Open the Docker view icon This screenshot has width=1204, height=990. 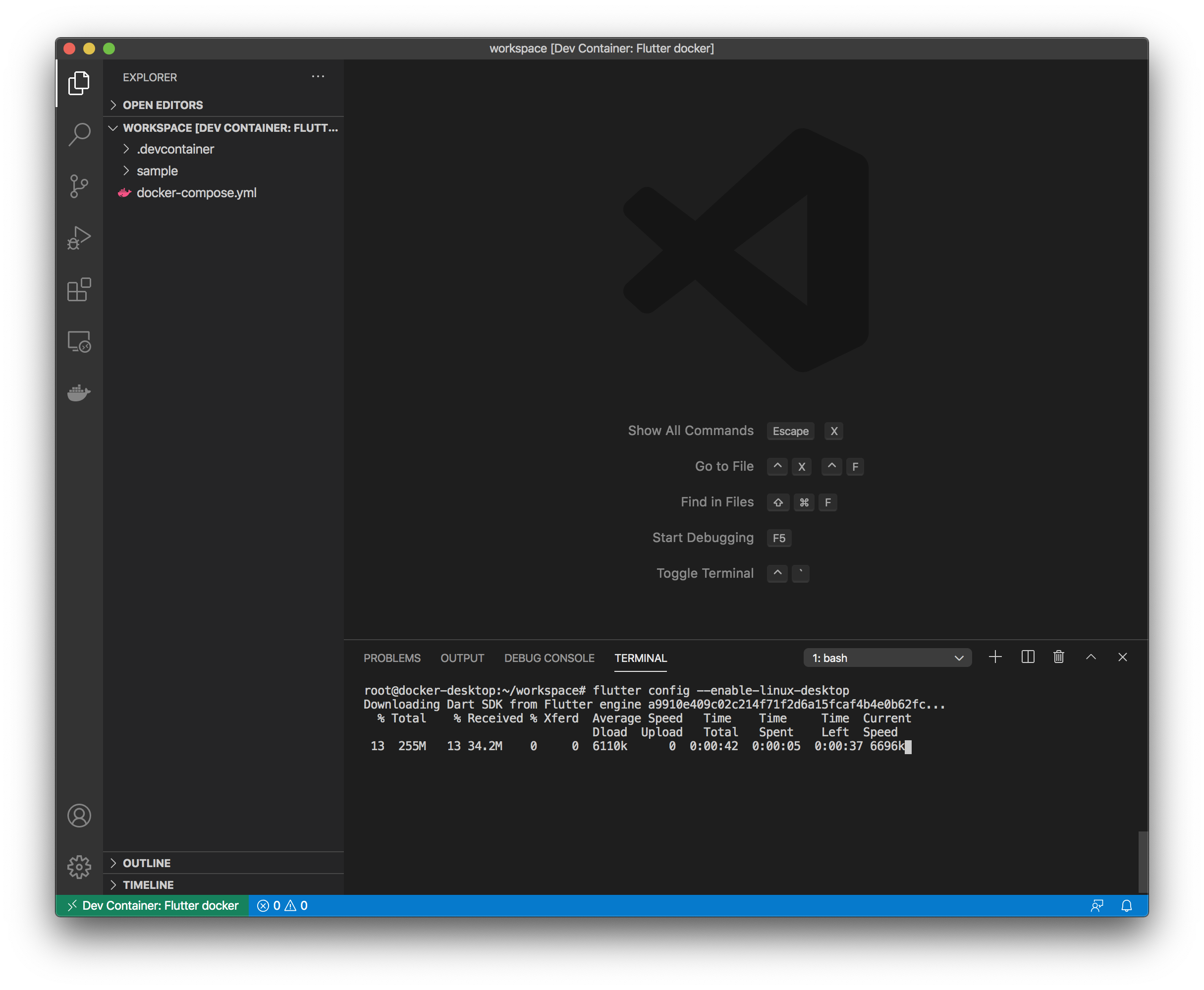point(79,393)
